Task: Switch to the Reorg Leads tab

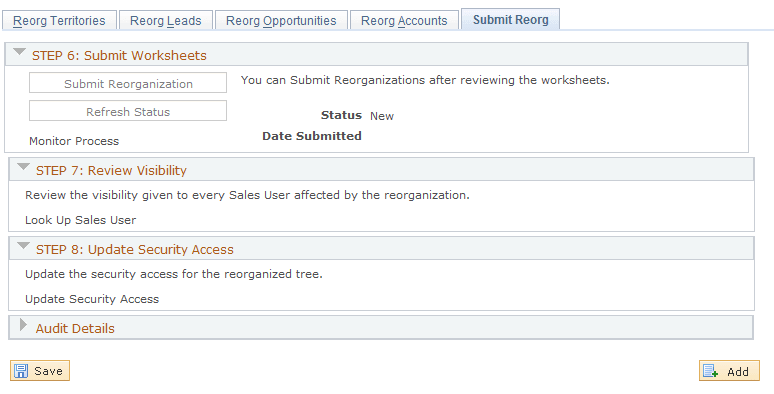Action: tap(166, 21)
